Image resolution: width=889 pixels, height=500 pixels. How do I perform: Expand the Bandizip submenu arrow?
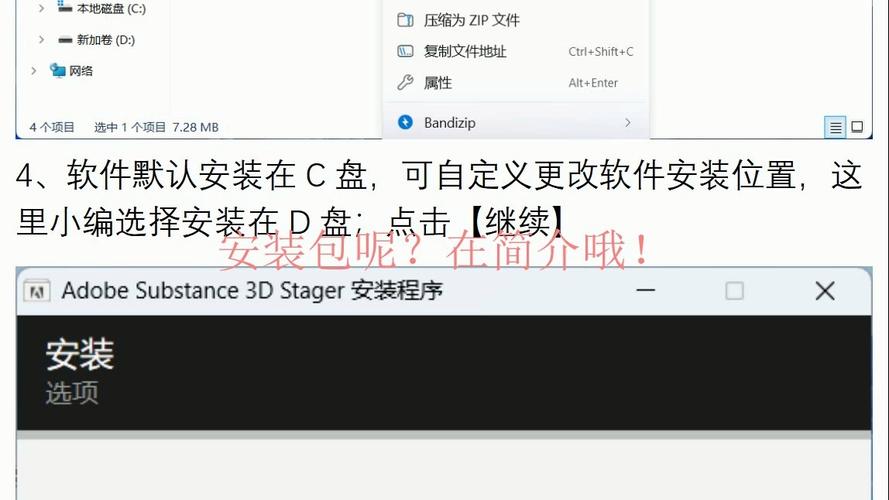coord(628,122)
